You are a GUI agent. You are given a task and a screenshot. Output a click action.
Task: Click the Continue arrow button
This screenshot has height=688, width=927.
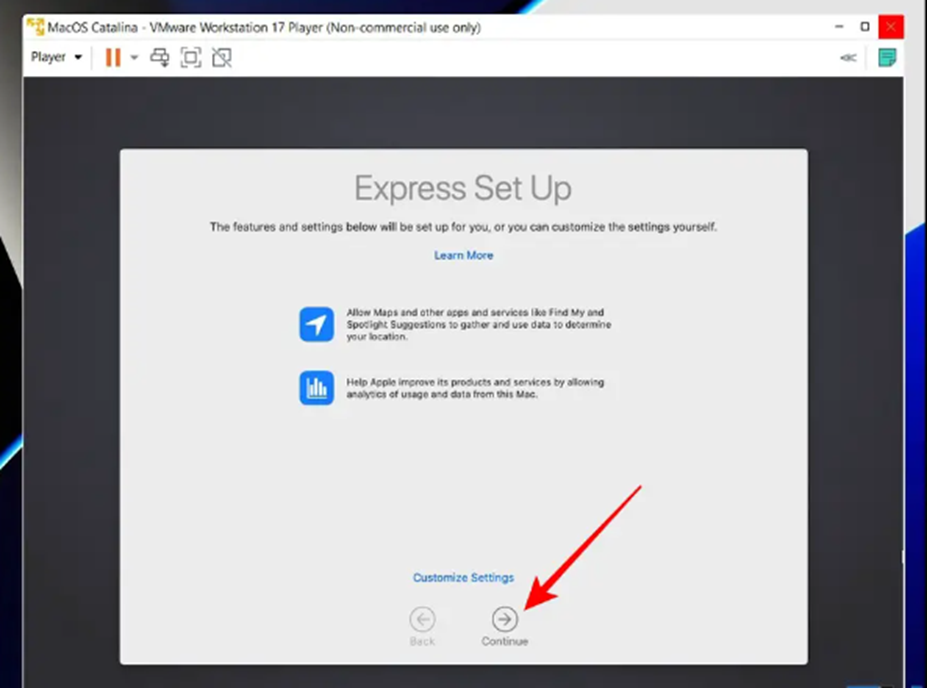[x=504, y=619]
